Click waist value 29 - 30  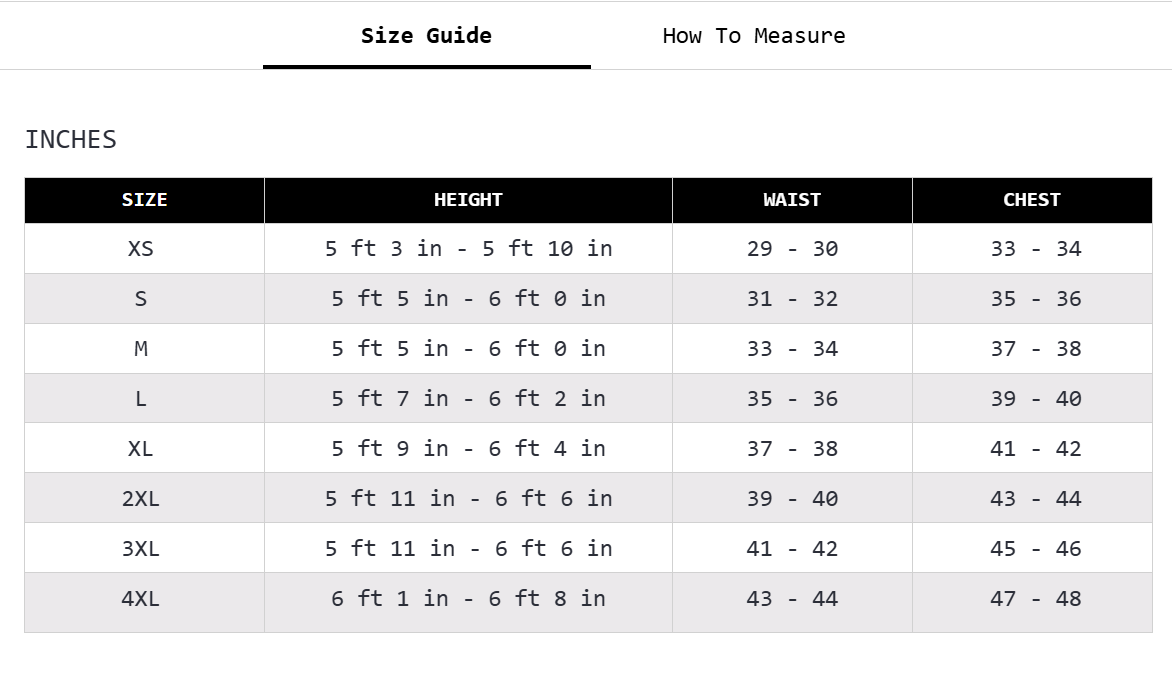click(792, 249)
